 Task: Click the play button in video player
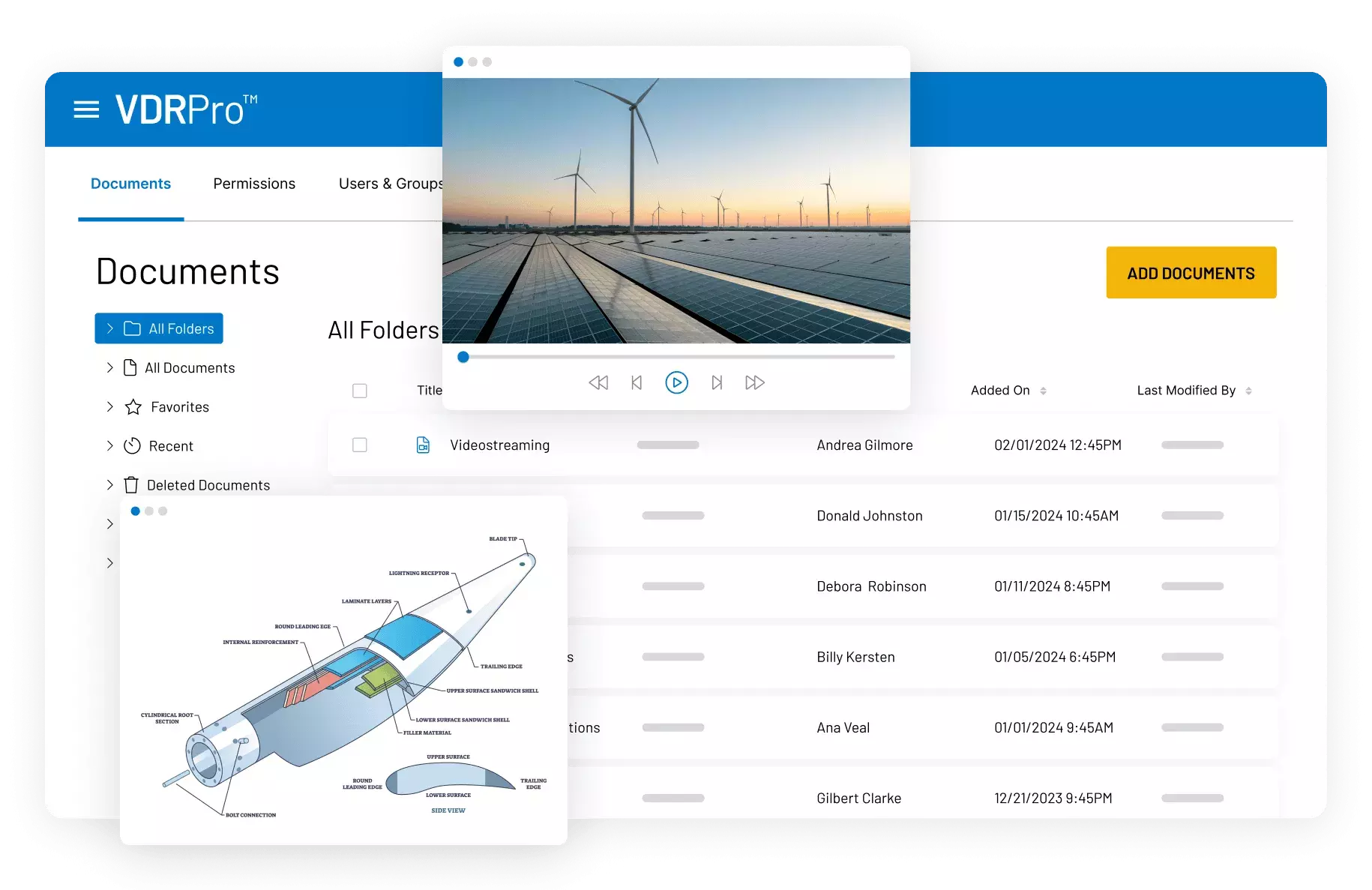click(676, 382)
